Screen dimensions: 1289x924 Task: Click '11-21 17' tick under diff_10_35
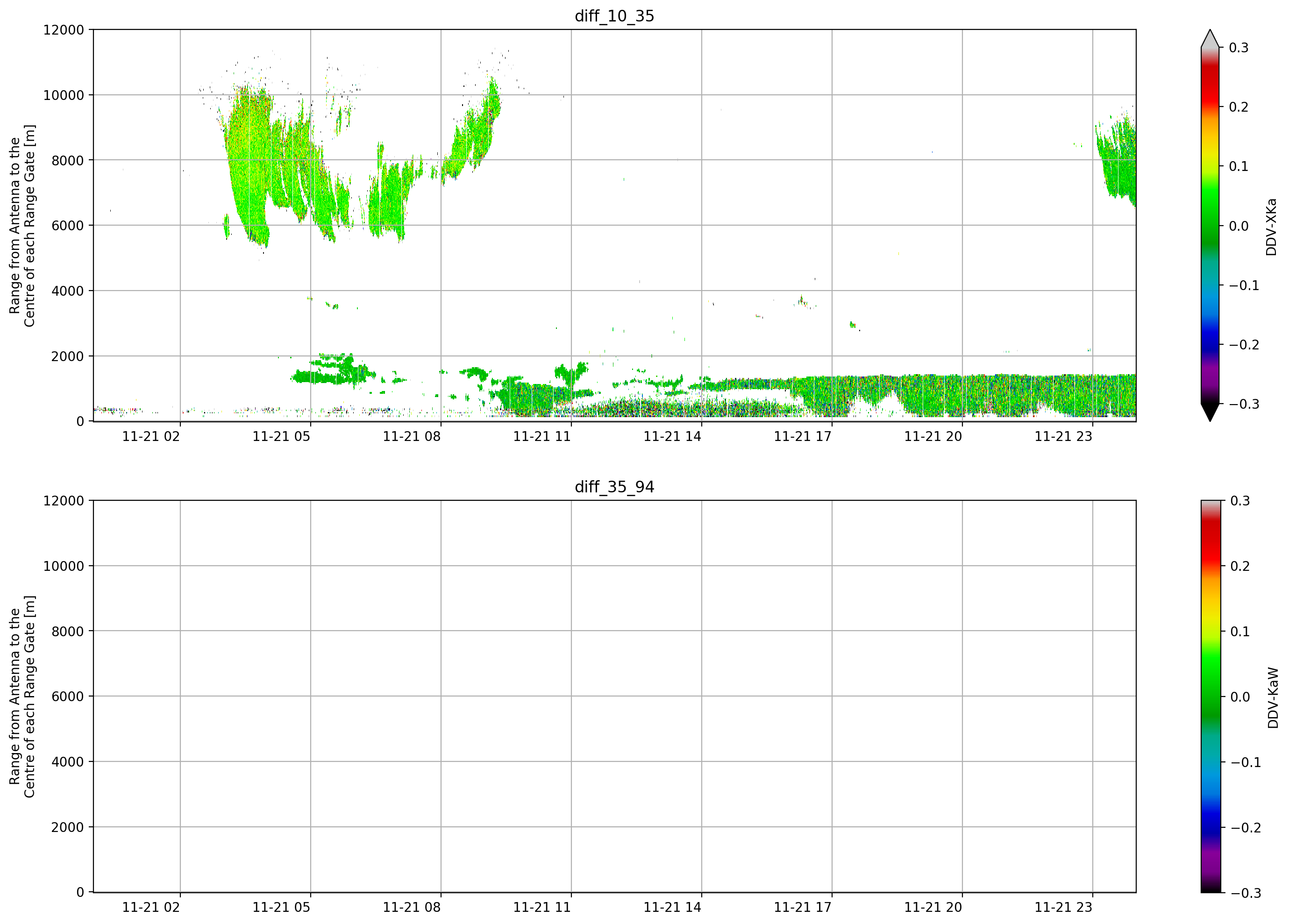point(803,436)
